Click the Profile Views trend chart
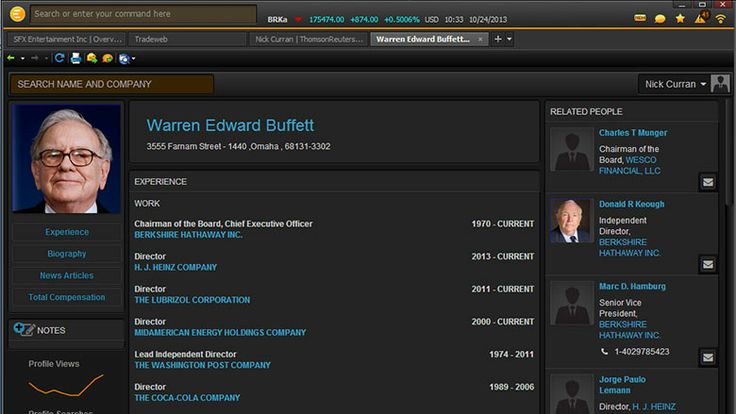The image size is (736, 414). [x=66, y=385]
